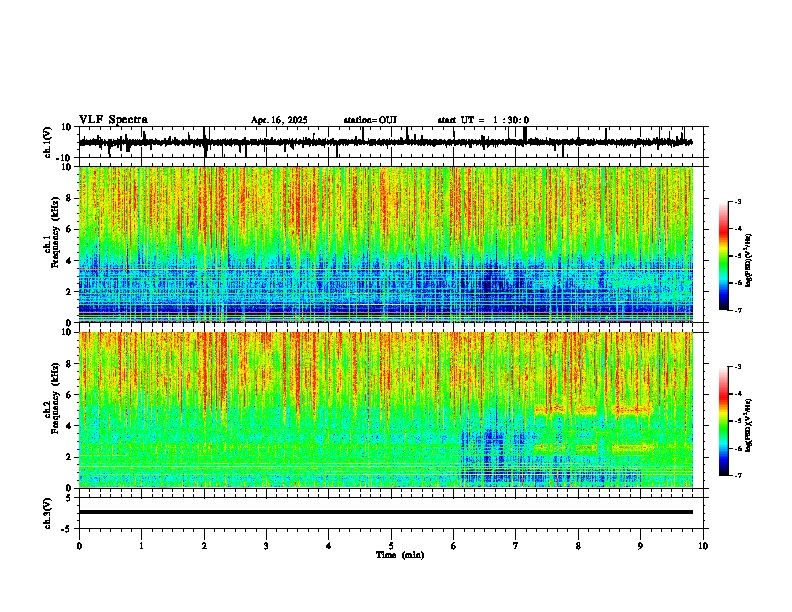Click the "0" tick on the time axis

[79, 546]
